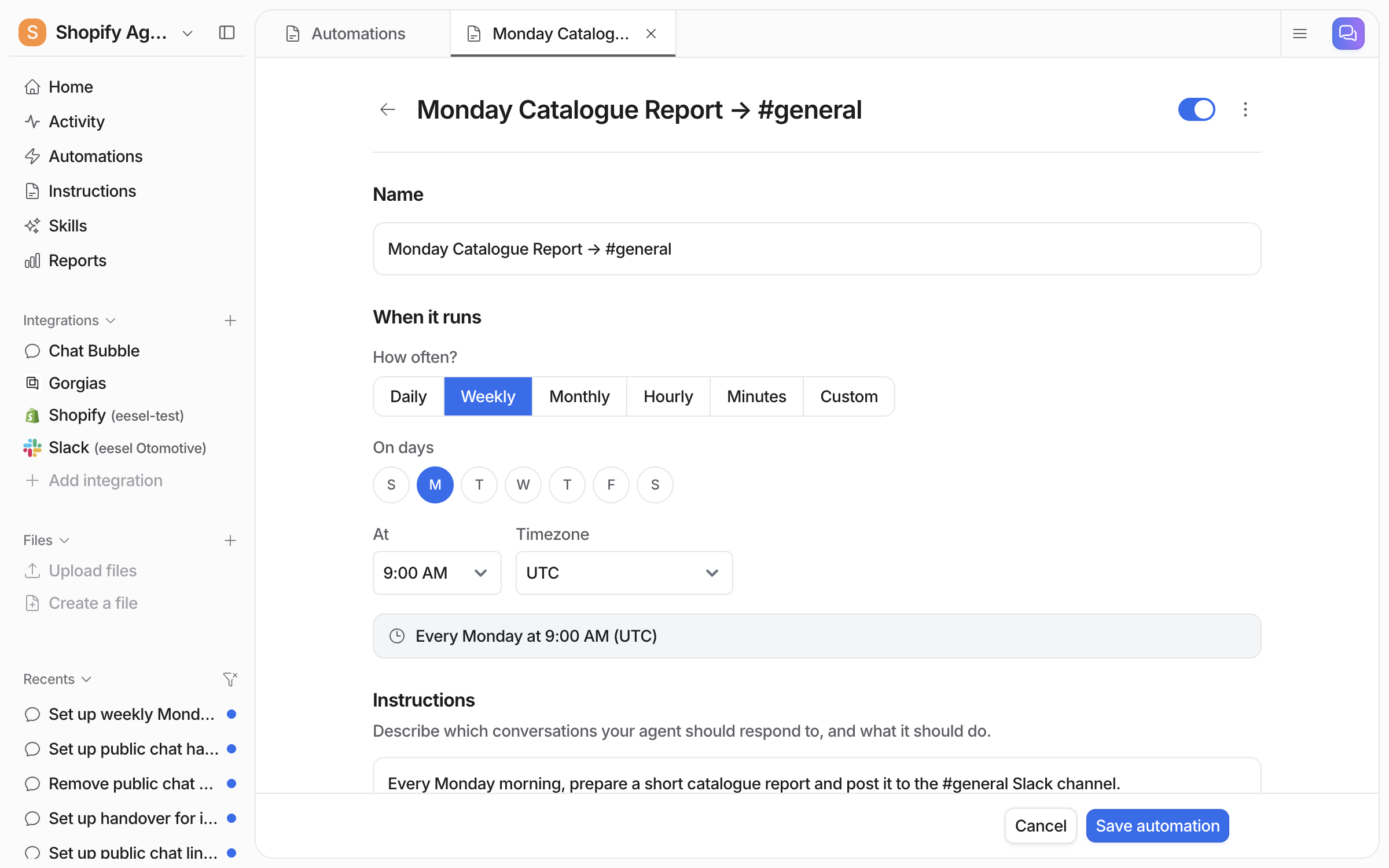Toggle the automation enabled switch

click(1196, 109)
